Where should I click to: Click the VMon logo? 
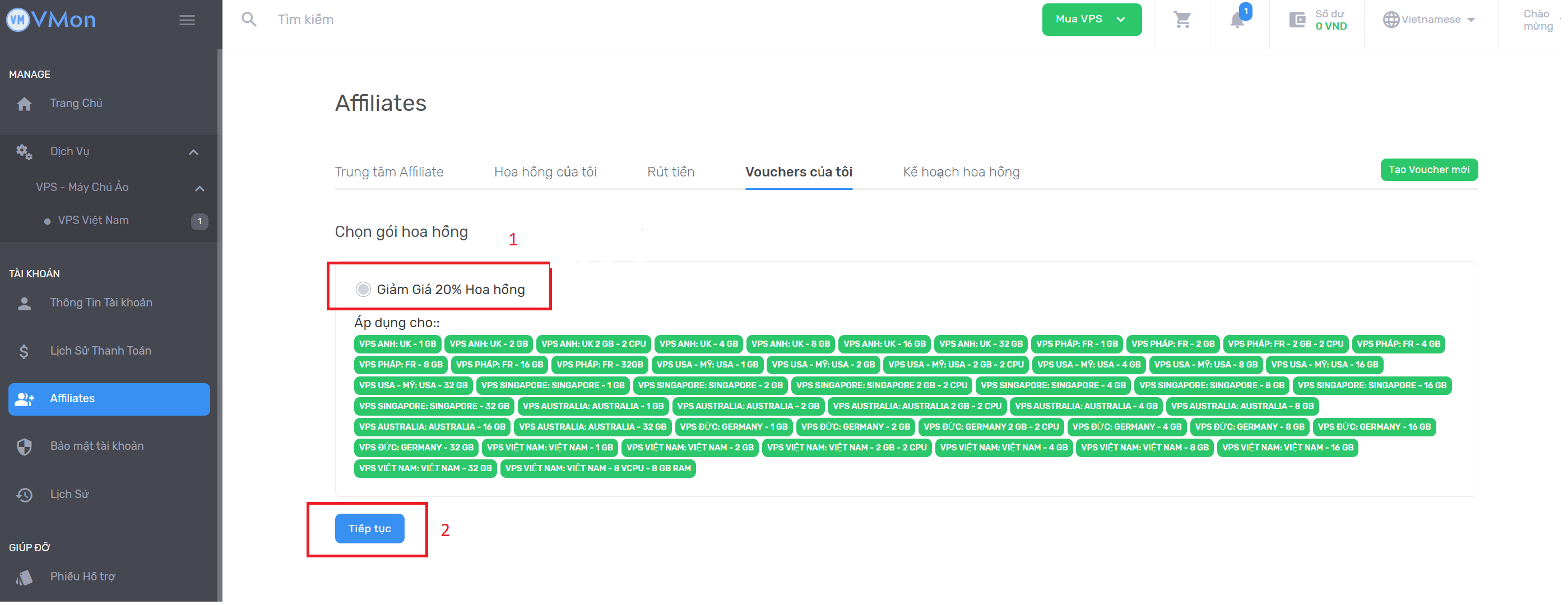click(x=52, y=20)
